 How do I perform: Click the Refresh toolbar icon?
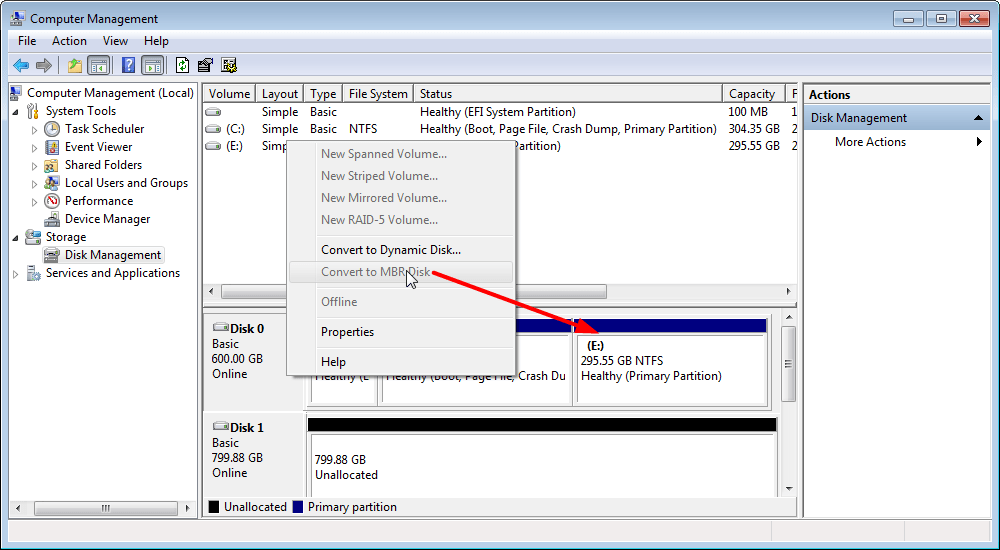click(182, 65)
